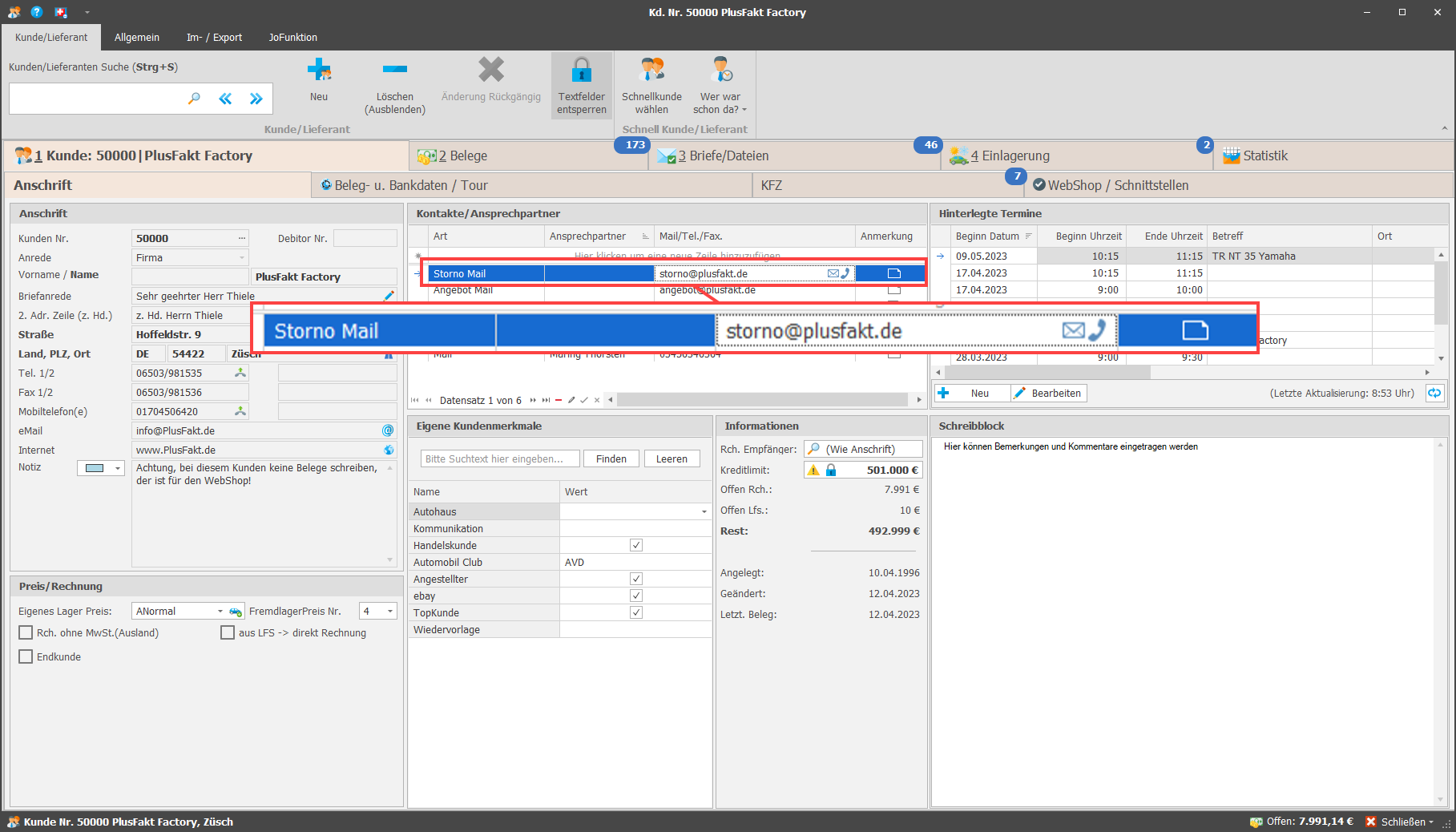
Task: Switch to the Allgemein ribbon tab
Action: pyautogui.click(x=137, y=38)
